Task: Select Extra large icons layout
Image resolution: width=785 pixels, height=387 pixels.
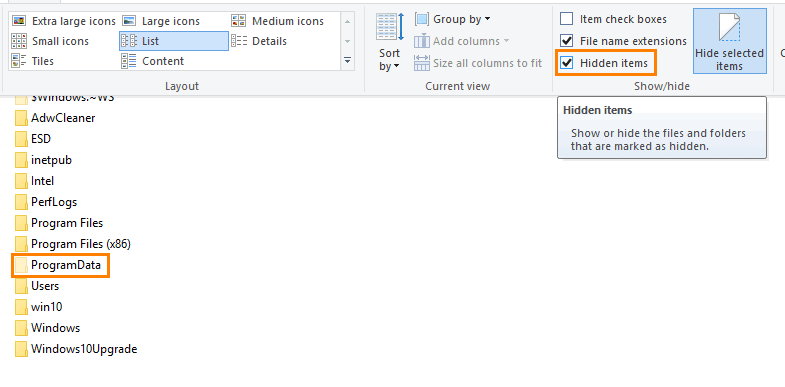Action: 64,21
